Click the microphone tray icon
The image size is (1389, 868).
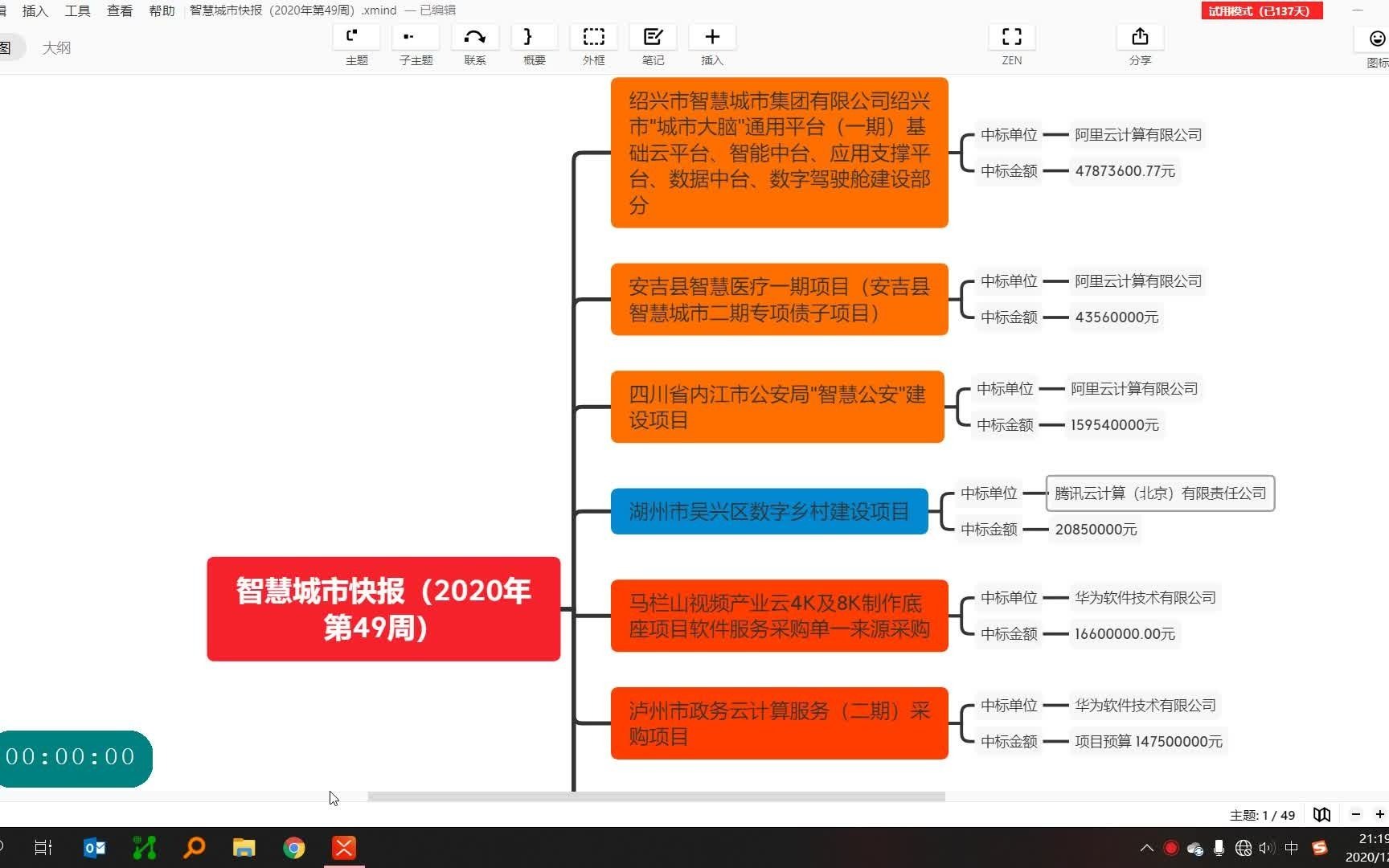coord(1219,848)
